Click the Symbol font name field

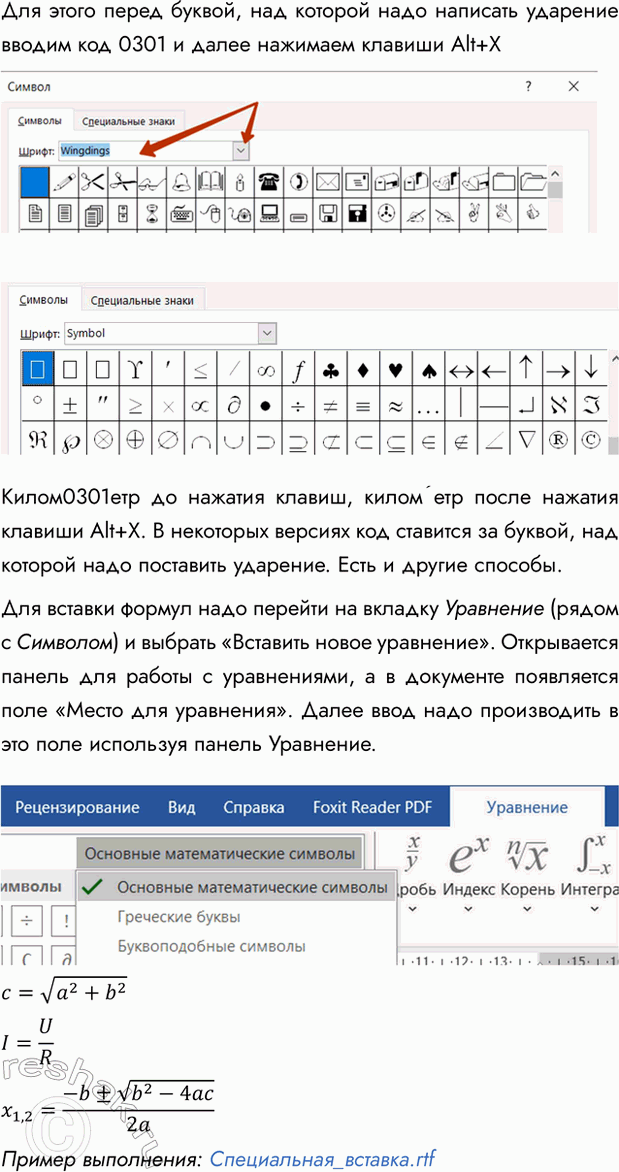tap(161, 333)
